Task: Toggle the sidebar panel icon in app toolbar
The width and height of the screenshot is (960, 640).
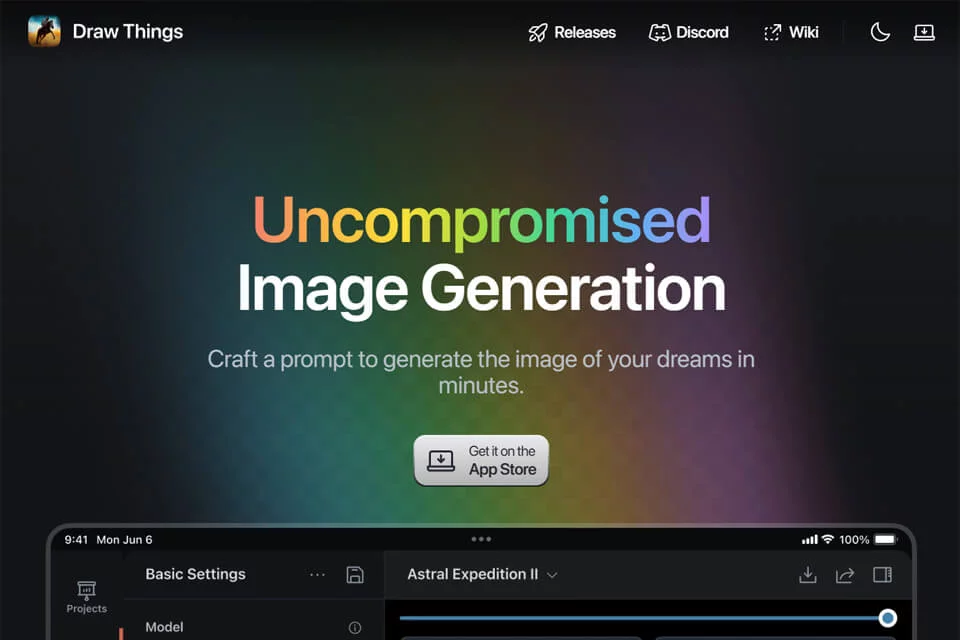Action: click(x=882, y=574)
